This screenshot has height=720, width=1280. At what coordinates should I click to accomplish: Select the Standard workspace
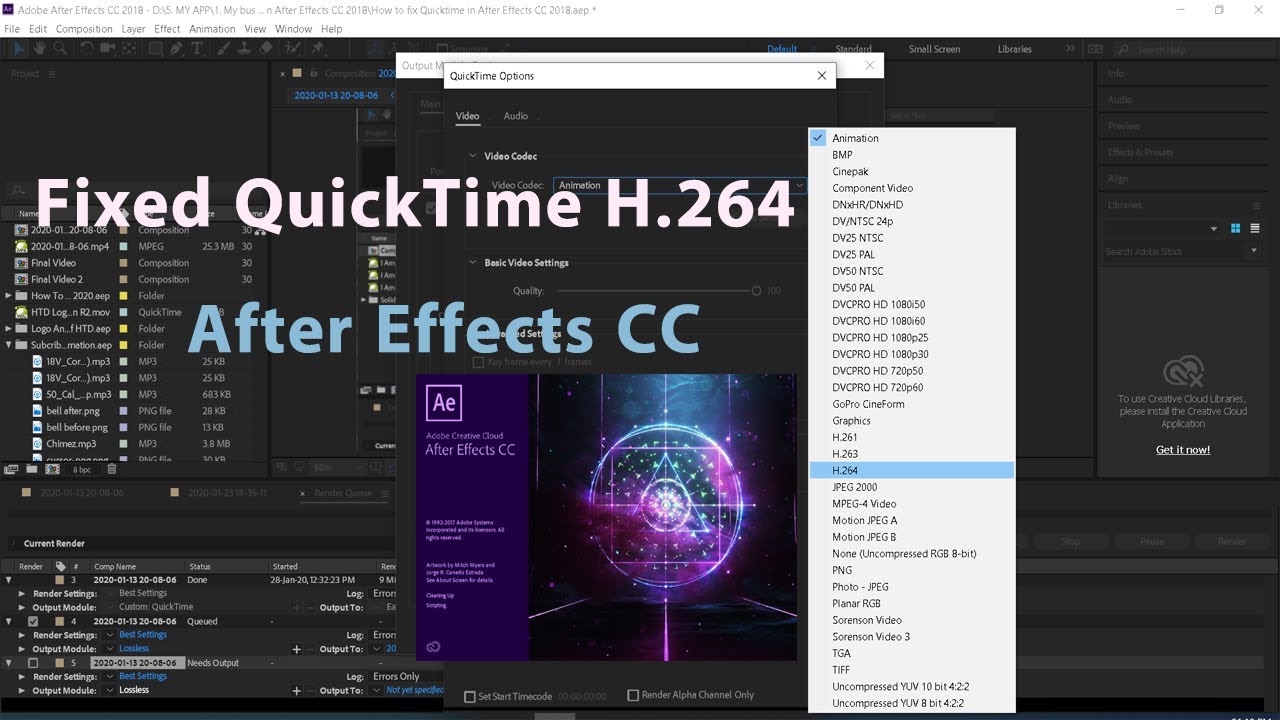853,49
